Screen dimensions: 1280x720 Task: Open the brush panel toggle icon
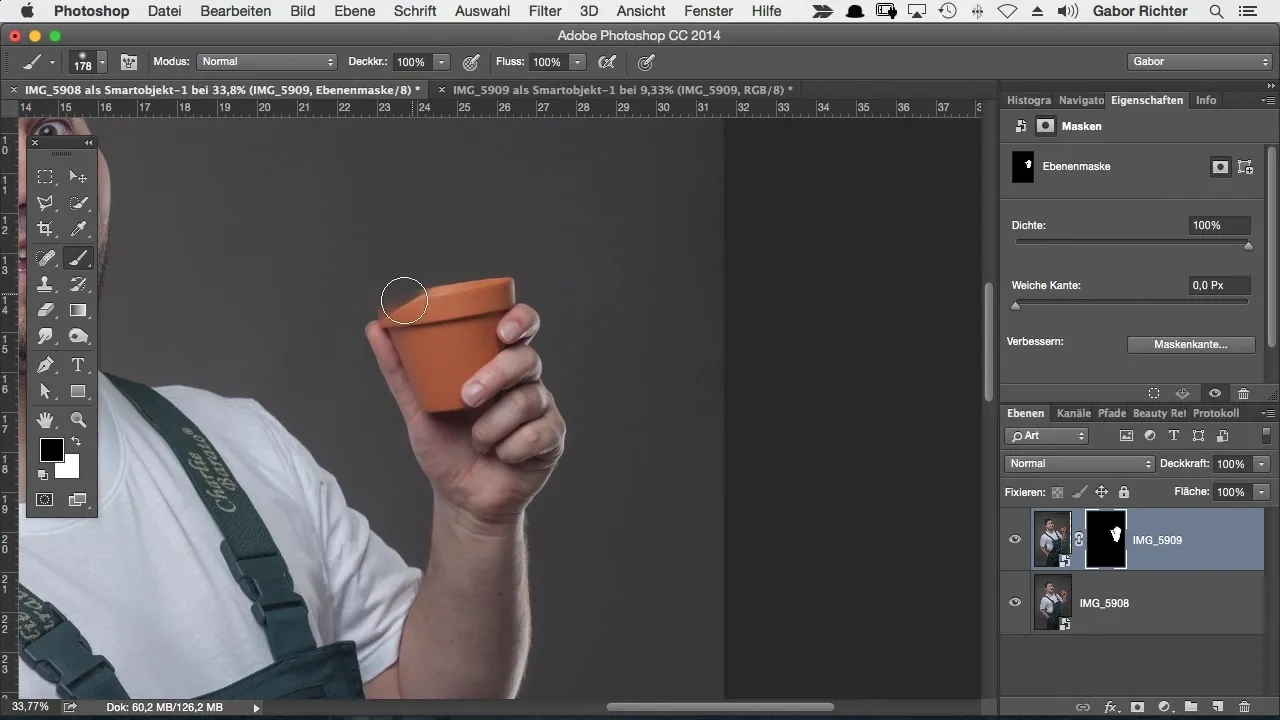tap(129, 62)
